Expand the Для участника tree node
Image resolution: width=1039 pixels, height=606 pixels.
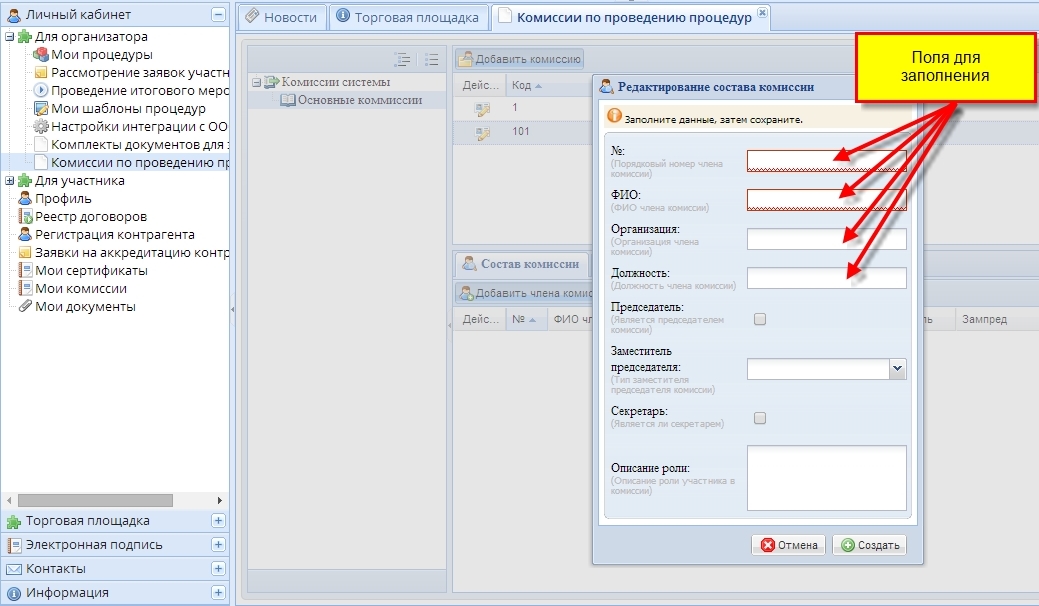click(10, 181)
